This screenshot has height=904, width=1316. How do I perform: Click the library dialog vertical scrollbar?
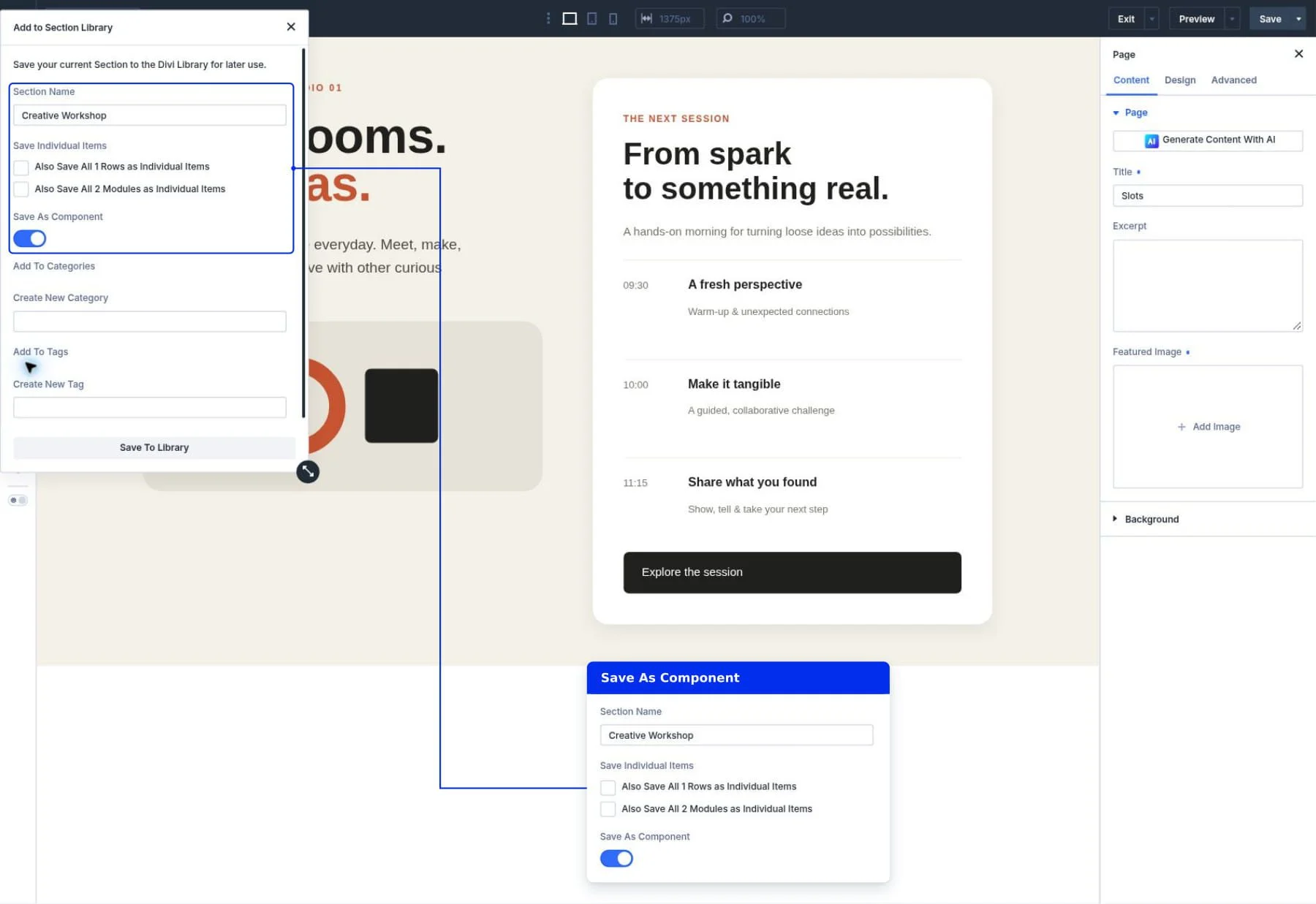pyautogui.click(x=303, y=232)
